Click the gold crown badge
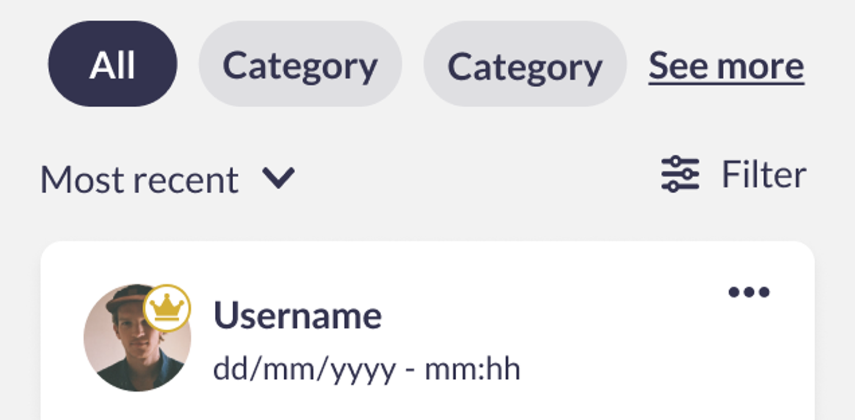 [167, 308]
